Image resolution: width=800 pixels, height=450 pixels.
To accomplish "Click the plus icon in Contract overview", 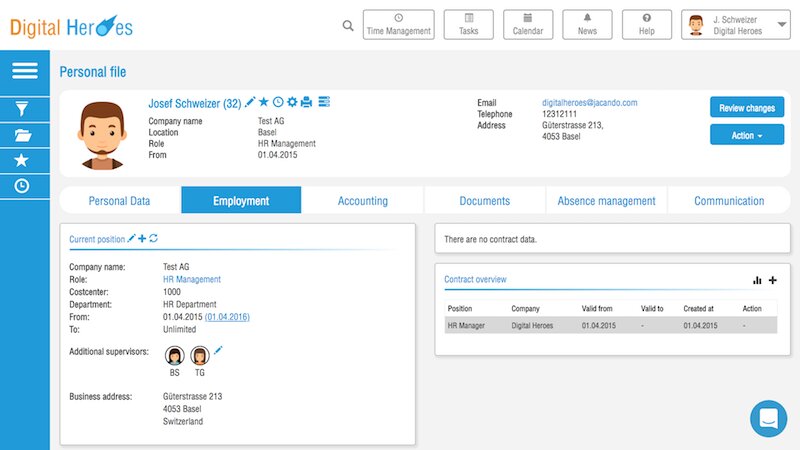I will (x=772, y=281).
